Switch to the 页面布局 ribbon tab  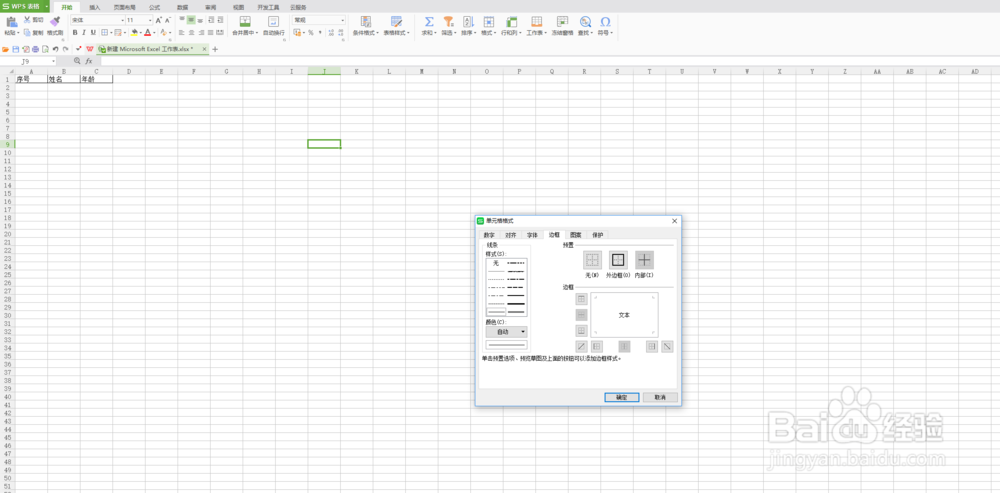coord(124,7)
